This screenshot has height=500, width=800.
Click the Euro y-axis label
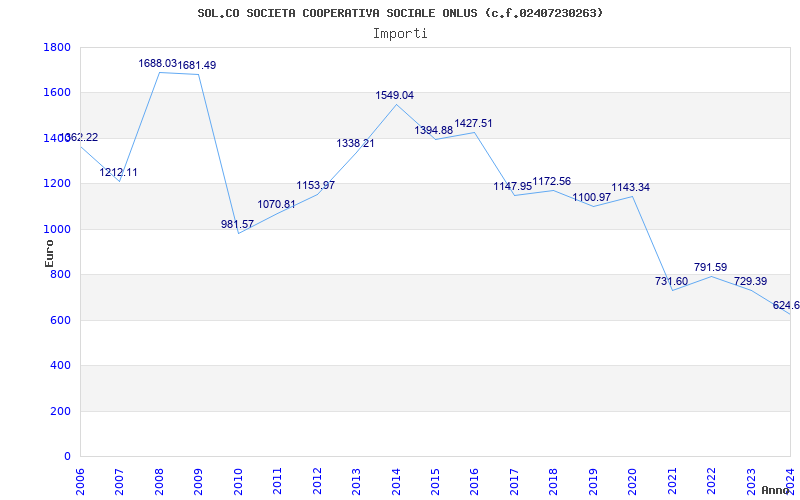(49, 253)
